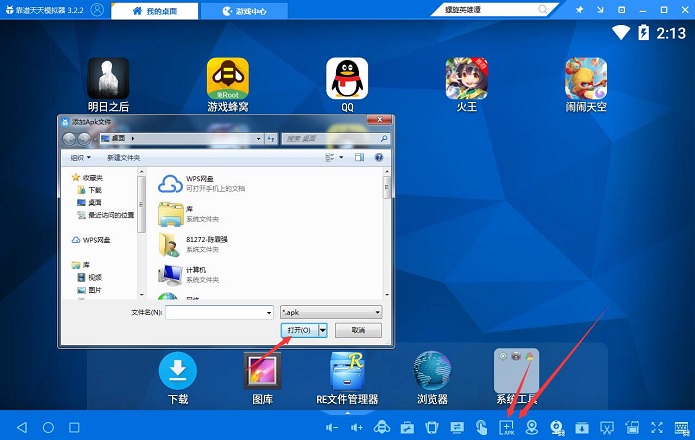695x440 pixels.
Task: Toggle the preview pane icon
Action: [359, 157]
